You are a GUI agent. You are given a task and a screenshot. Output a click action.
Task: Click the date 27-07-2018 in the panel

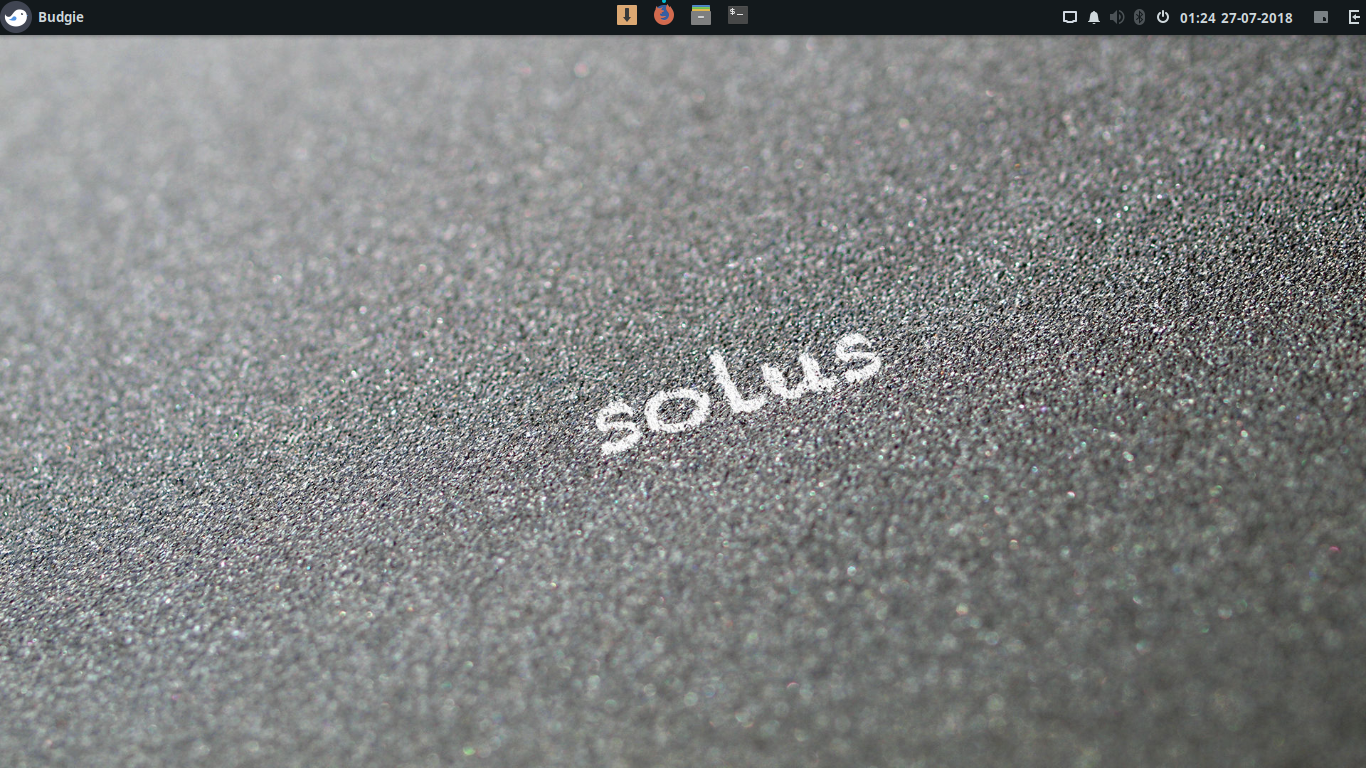pos(1256,18)
